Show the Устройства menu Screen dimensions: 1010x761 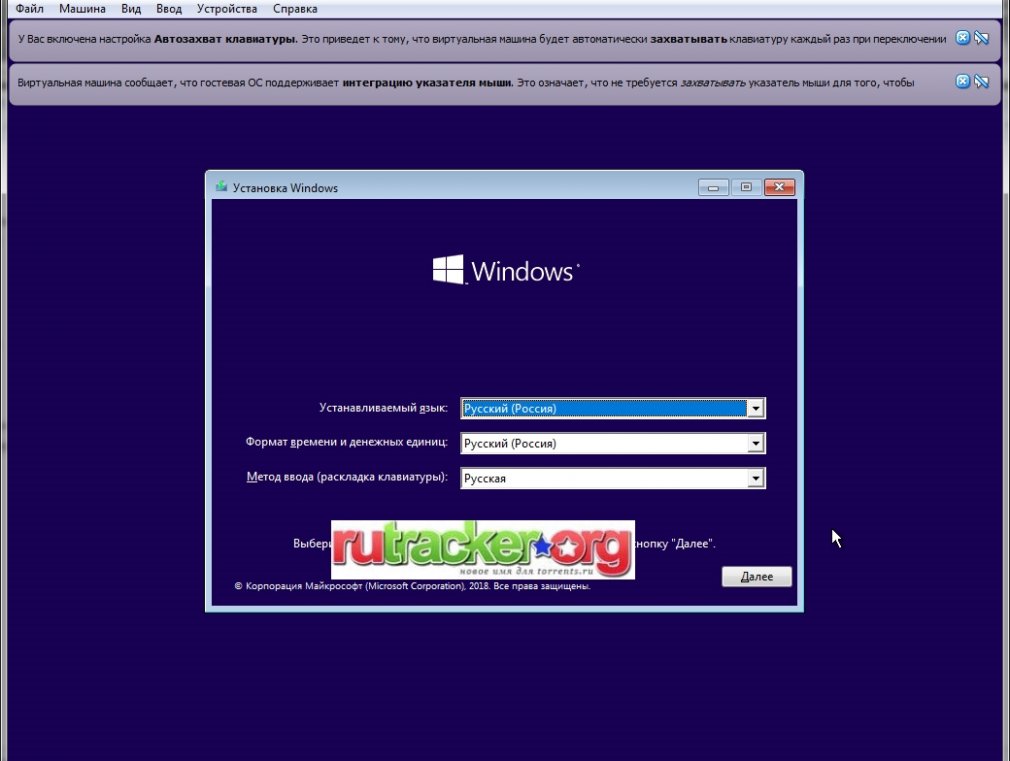coord(227,9)
